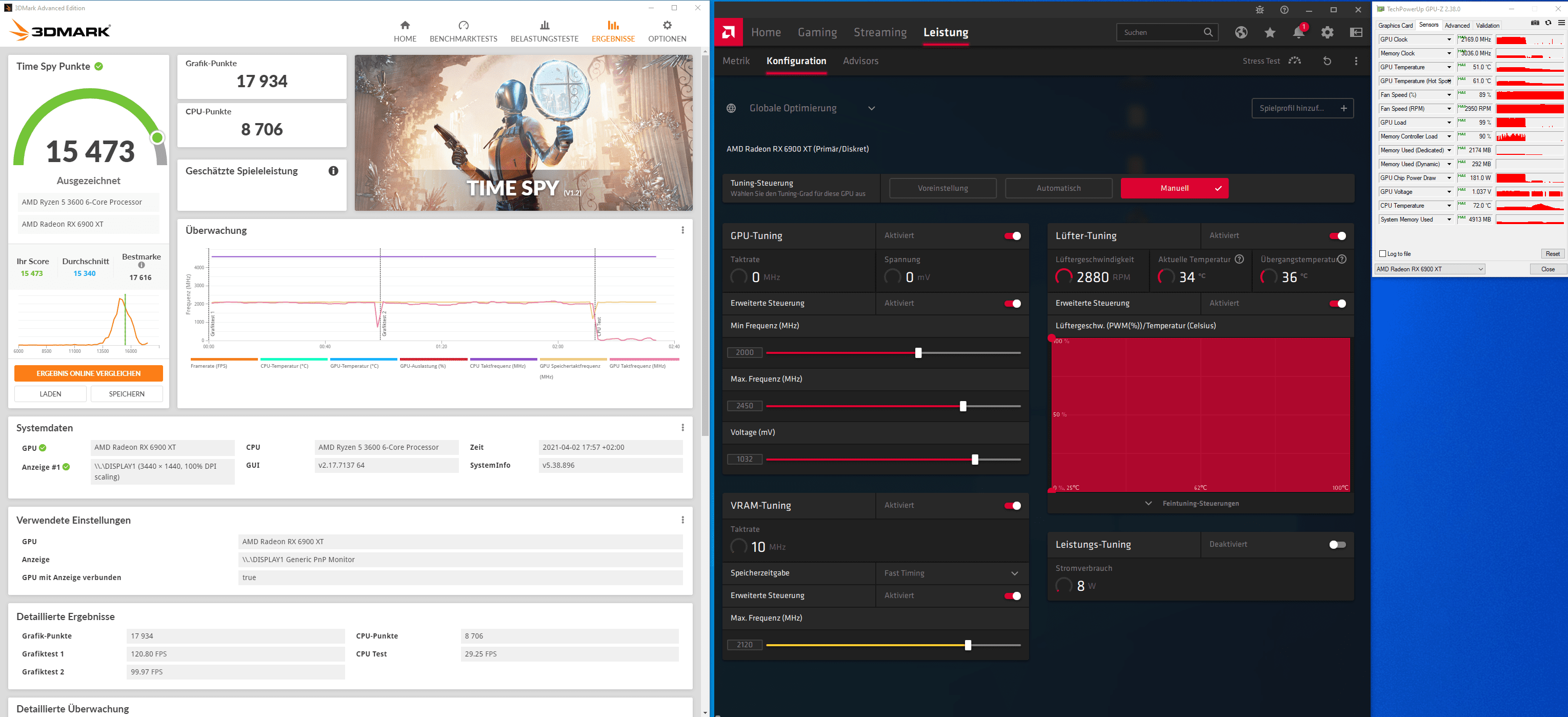
Task: Open three-dot menu in Radeon Leistung tab
Action: tap(1356, 61)
